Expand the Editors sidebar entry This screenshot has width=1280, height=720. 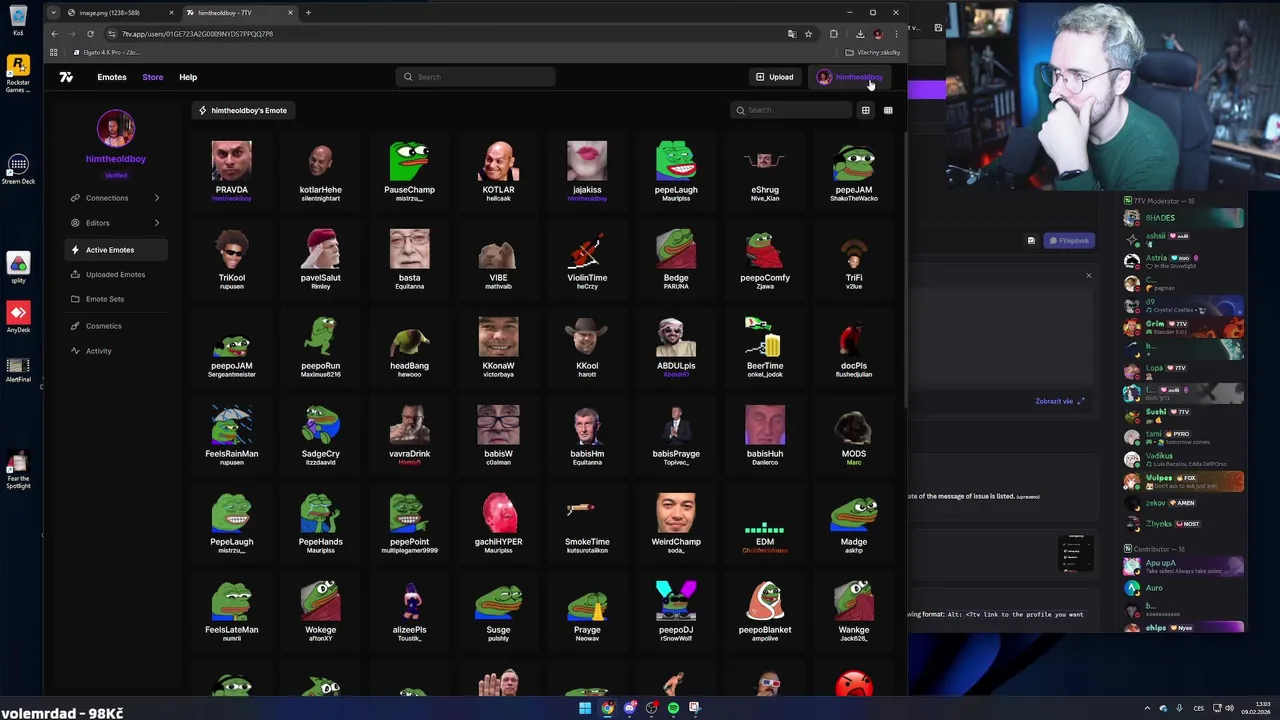click(x=115, y=223)
